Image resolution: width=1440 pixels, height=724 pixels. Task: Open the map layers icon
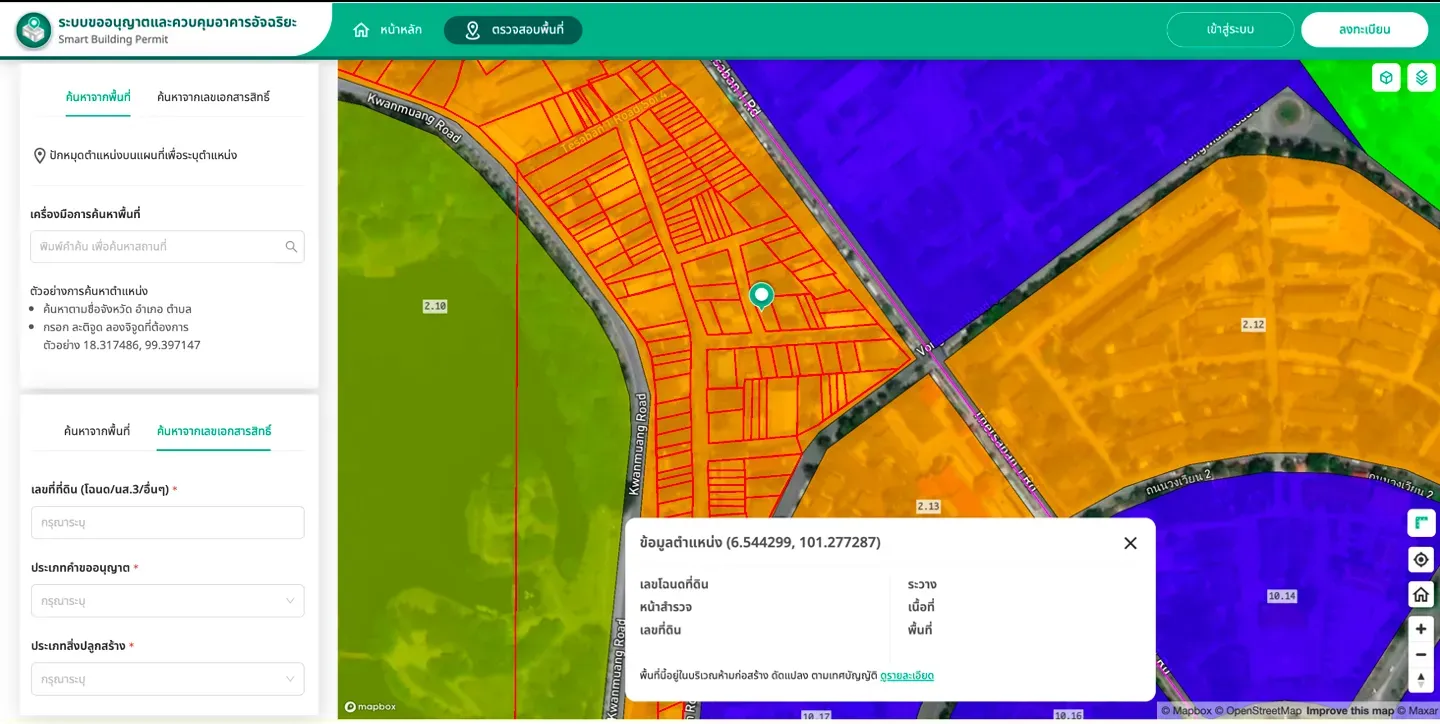1421,77
